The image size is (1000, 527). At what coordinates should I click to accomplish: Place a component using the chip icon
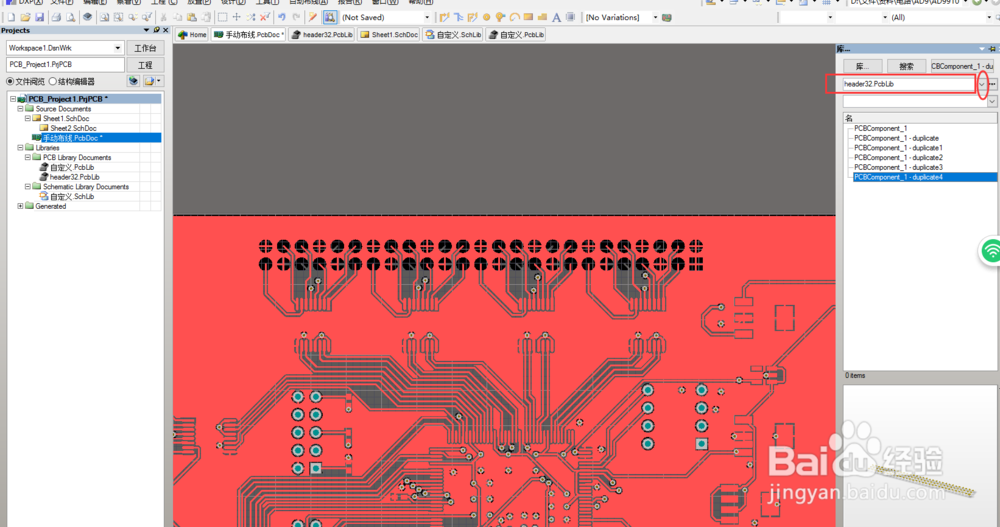pyautogui.click(x=570, y=17)
